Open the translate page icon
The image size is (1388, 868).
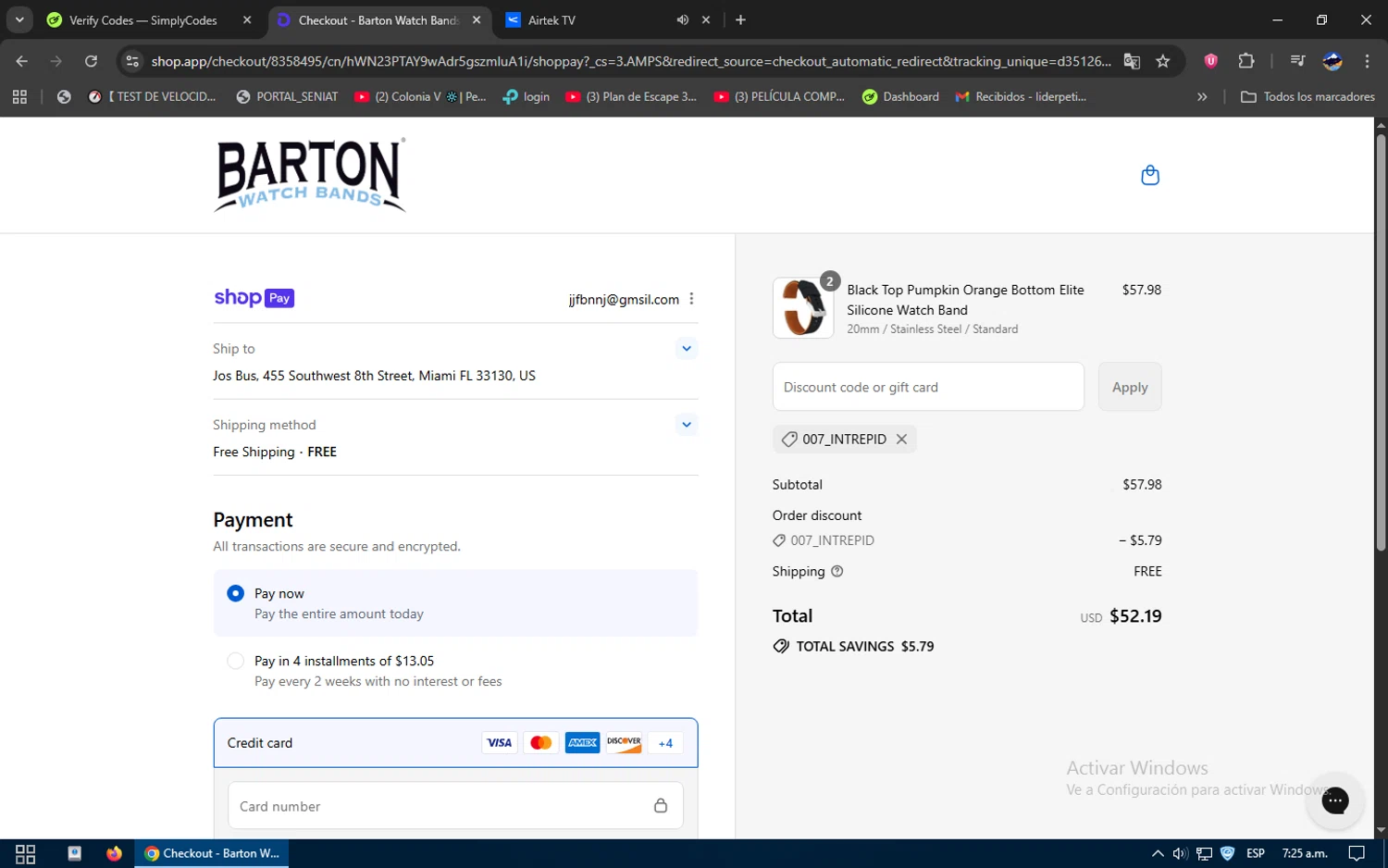click(x=1132, y=61)
